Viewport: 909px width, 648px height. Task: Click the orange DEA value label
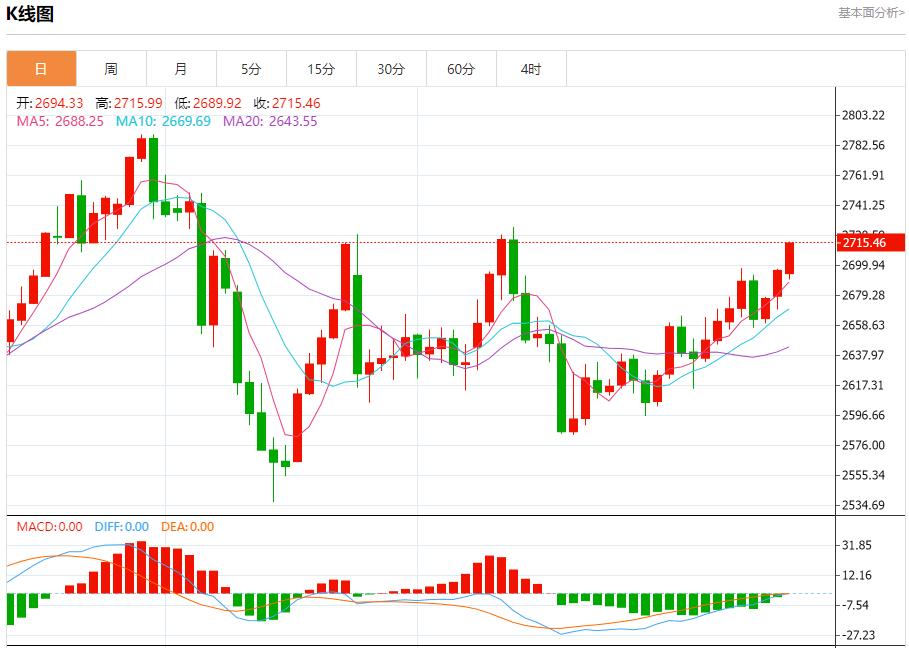pos(186,527)
